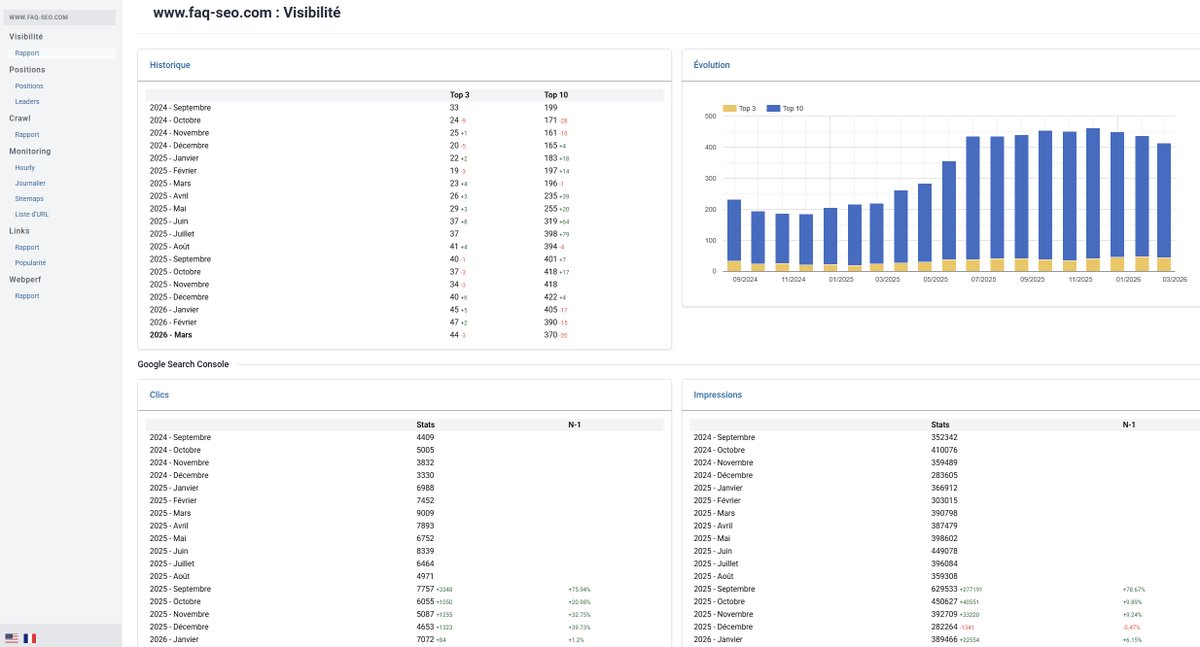This screenshot has height=647, width=1200.
Task: Click the 07/2025 bar in Évolution chart
Action: point(972,204)
